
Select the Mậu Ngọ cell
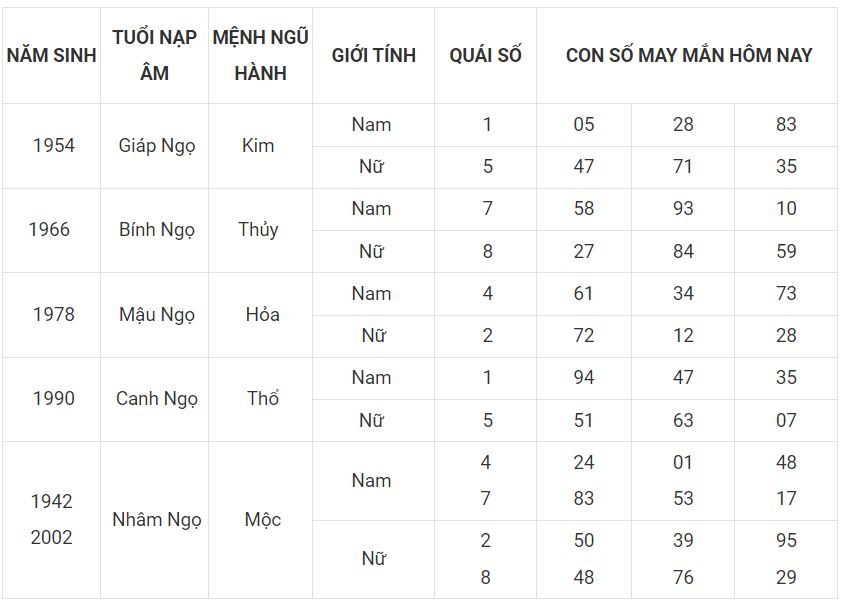[156, 315]
